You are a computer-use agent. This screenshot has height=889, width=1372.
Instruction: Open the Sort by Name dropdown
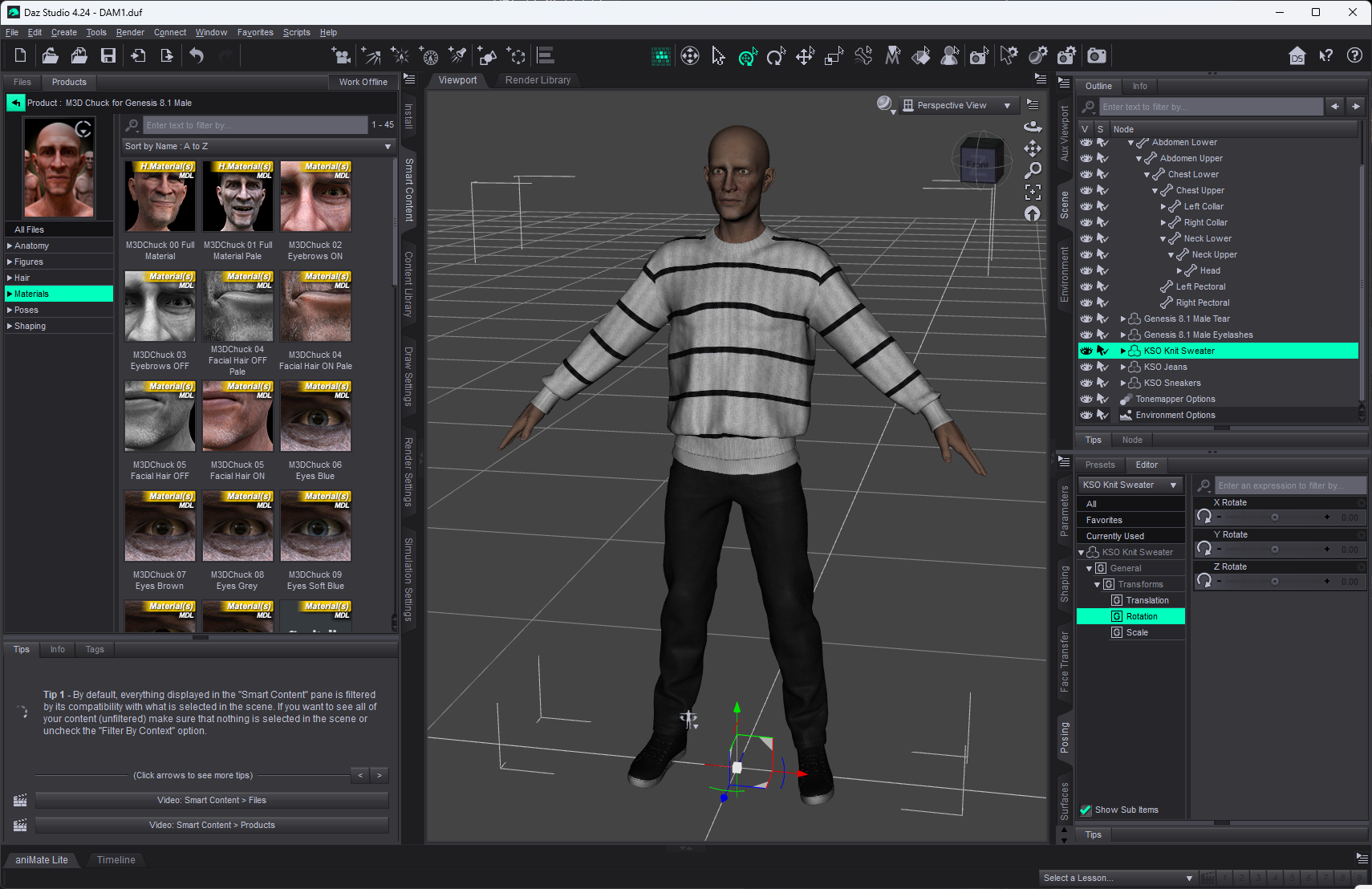[258, 146]
